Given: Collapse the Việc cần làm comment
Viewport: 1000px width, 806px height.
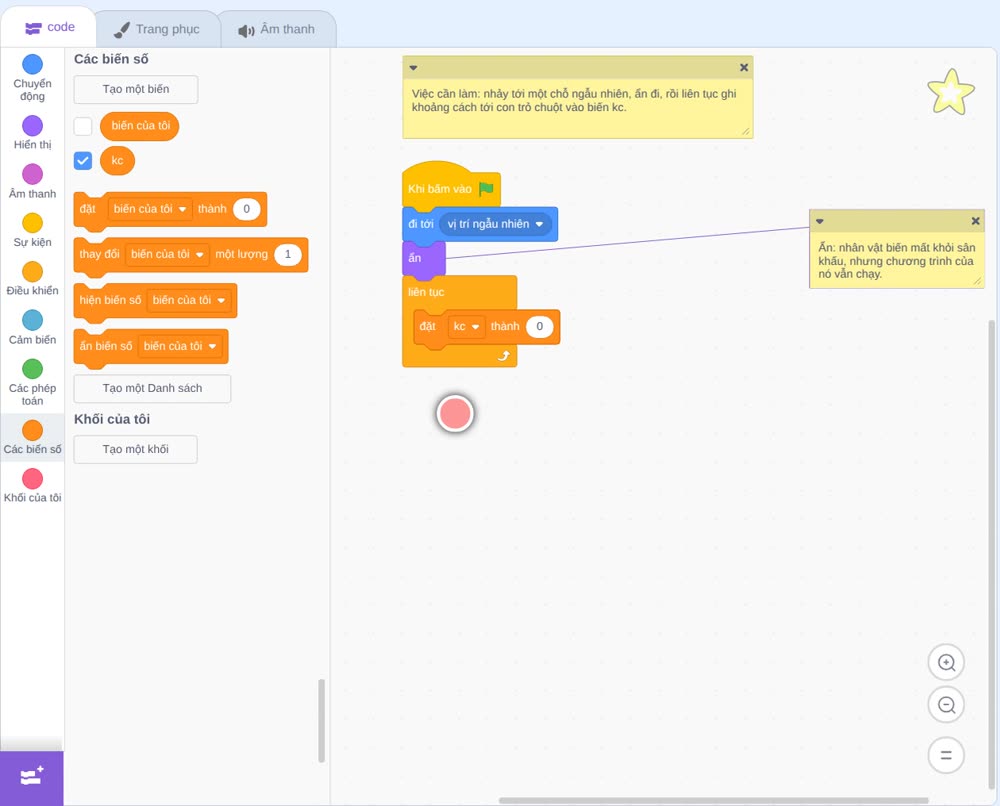Looking at the screenshot, I should (413, 68).
